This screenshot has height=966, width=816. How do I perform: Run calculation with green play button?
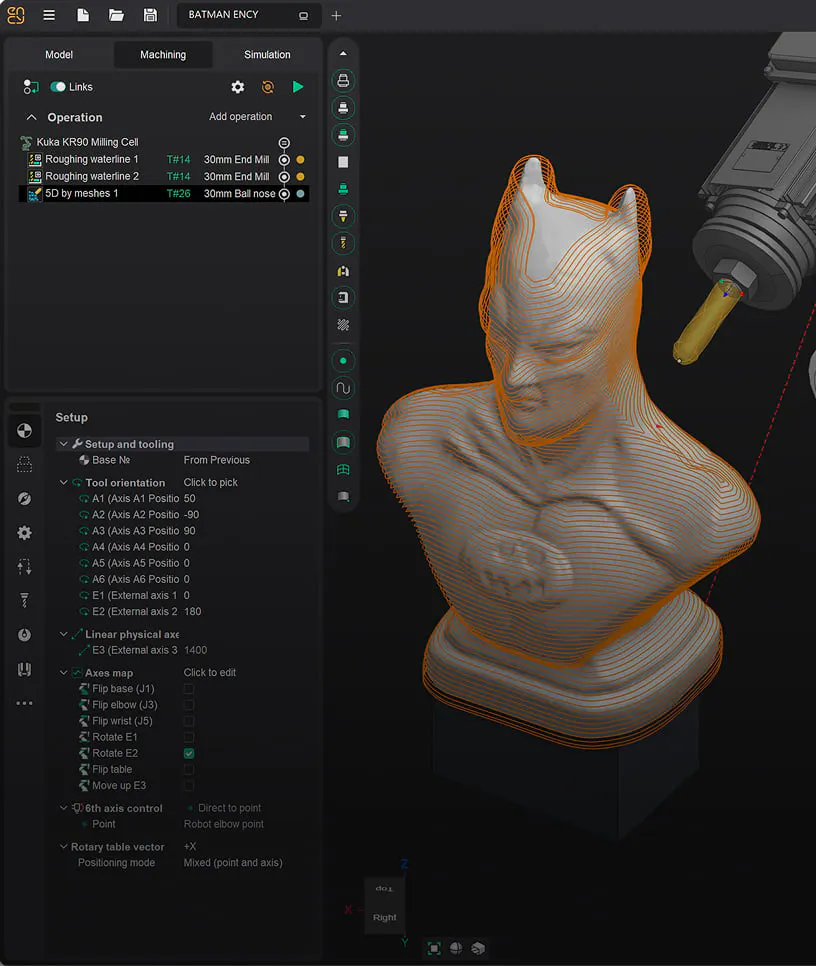(x=298, y=87)
